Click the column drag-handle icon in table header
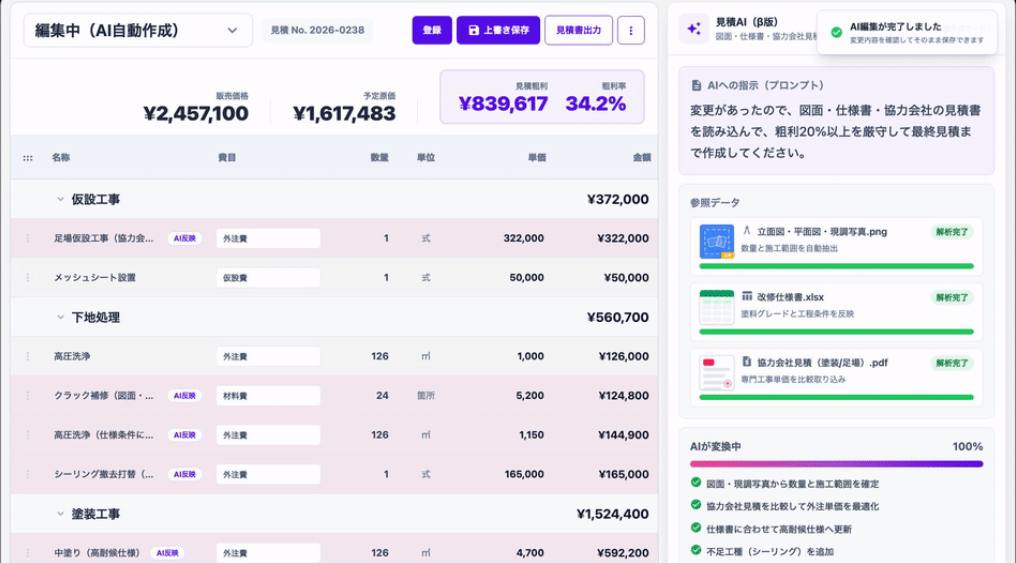1016x563 pixels. (27, 158)
